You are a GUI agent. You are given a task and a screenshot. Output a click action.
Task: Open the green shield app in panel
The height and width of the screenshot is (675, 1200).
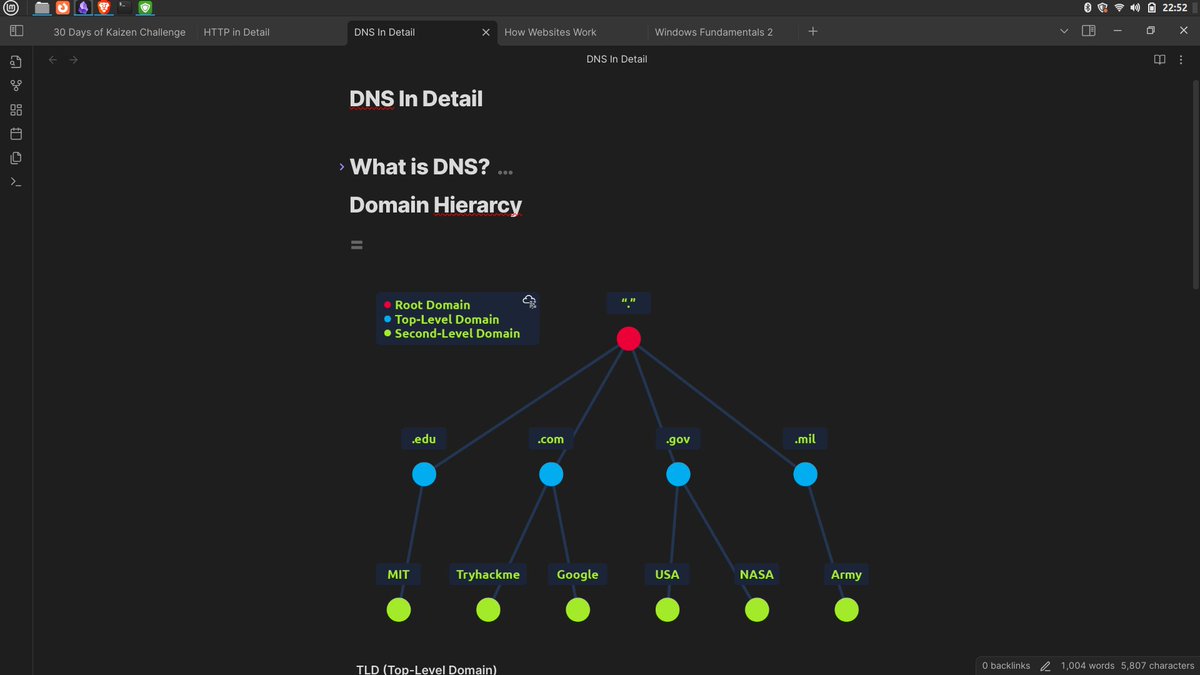tap(145, 8)
